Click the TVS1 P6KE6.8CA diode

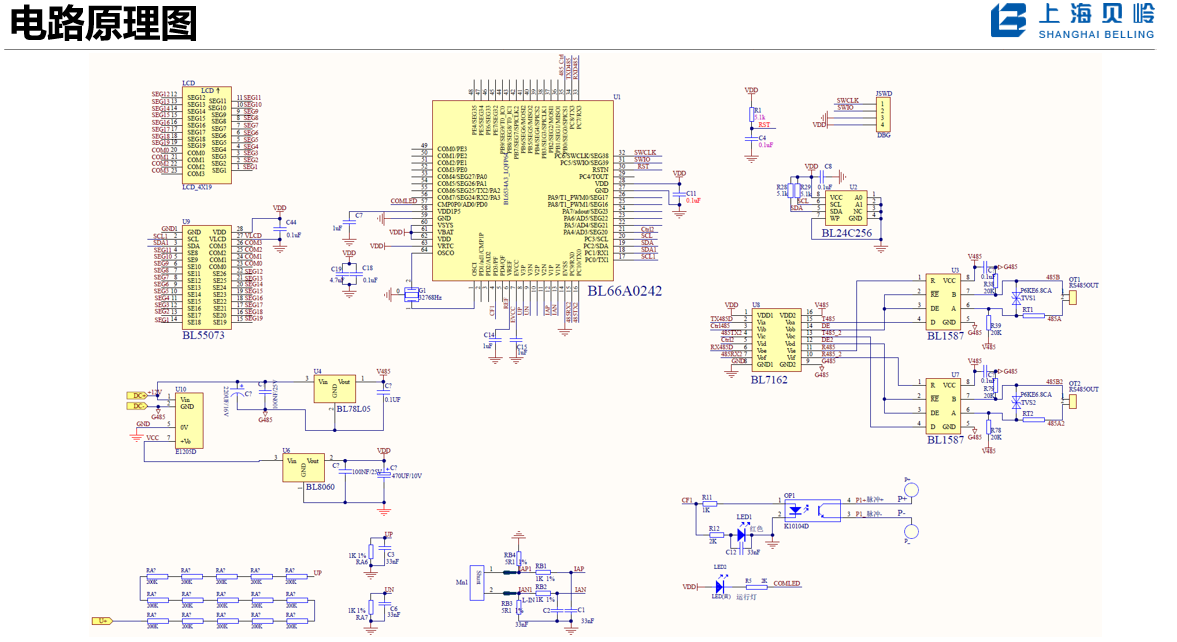pos(1016,298)
